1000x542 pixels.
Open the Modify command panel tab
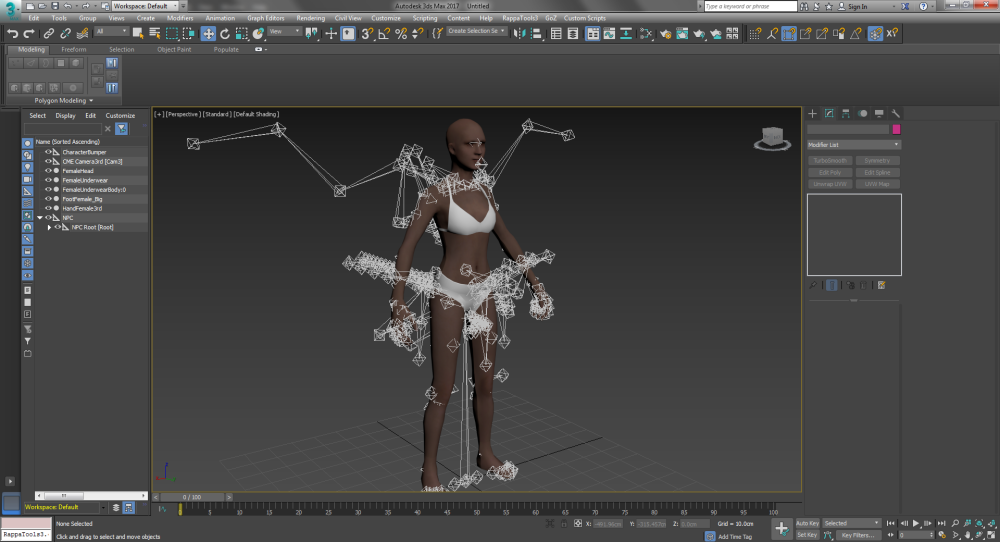click(829, 114)
